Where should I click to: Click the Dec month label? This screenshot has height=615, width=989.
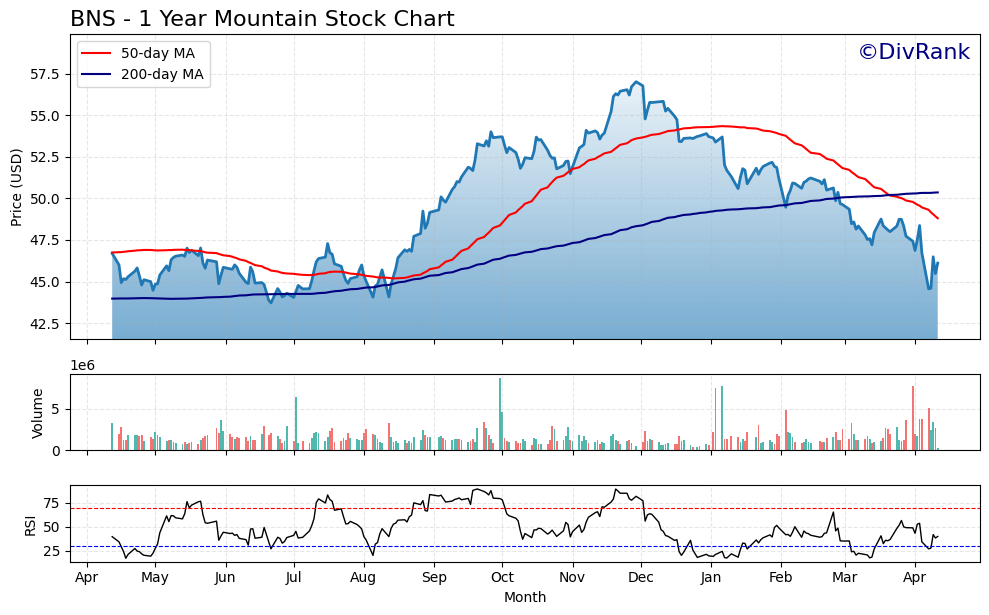pos(641,577)
